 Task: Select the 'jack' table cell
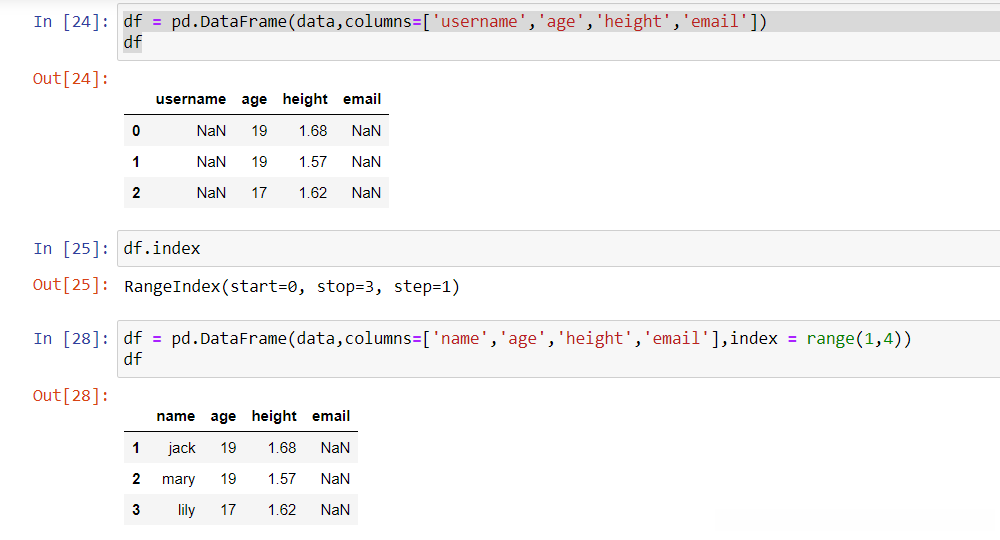pyautogui.click(x=182, y=448)
